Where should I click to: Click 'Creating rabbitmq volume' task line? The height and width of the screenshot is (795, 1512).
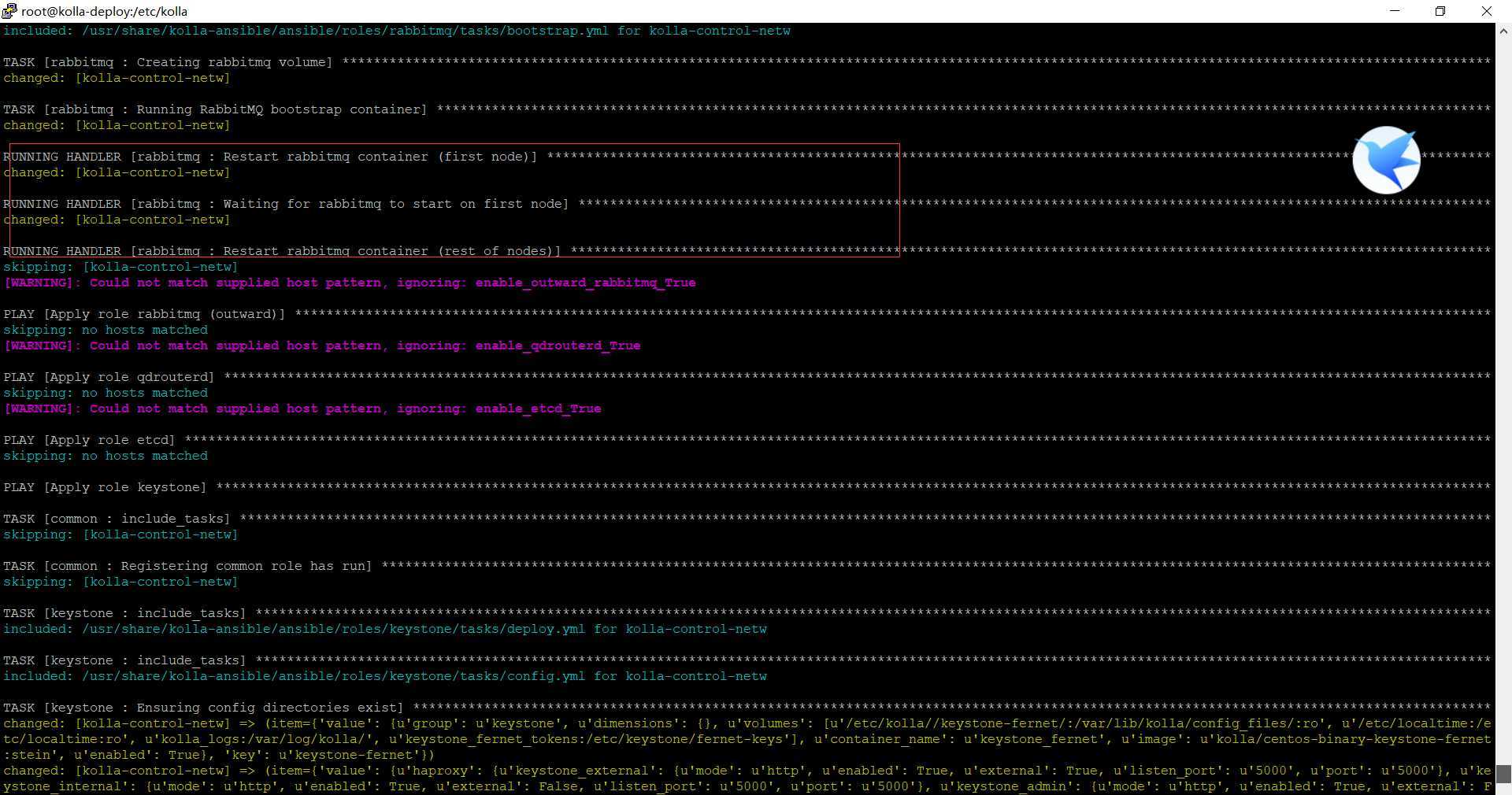(x=747, y=62)
